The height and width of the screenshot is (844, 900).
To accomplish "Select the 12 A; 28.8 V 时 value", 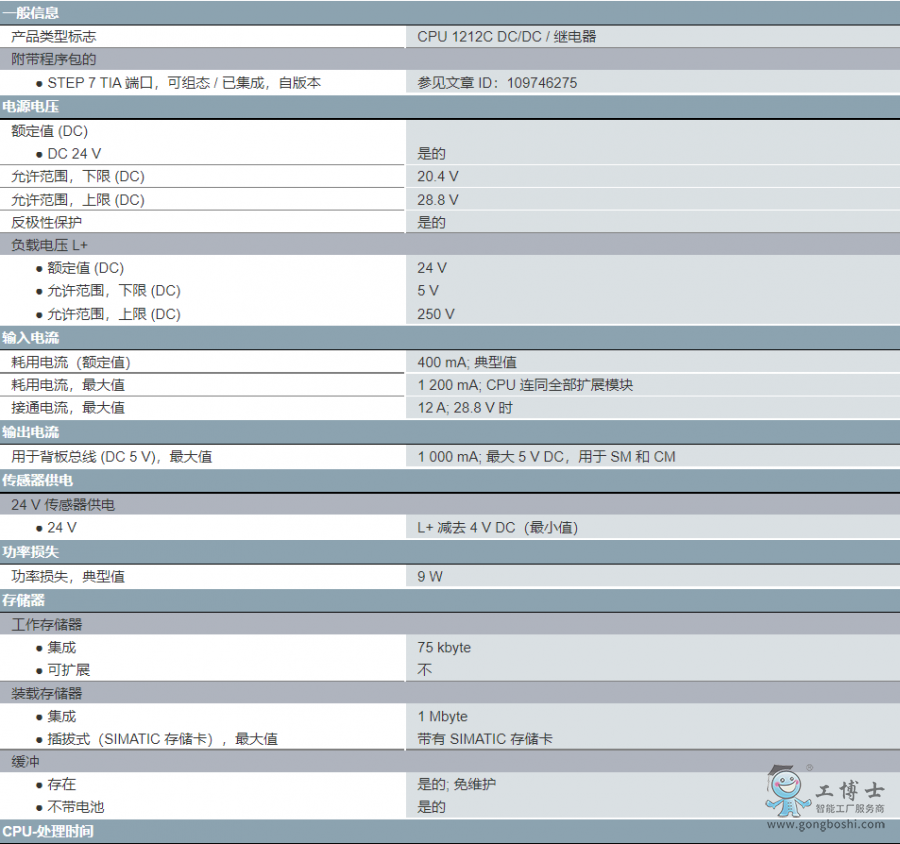I will 465,408.
